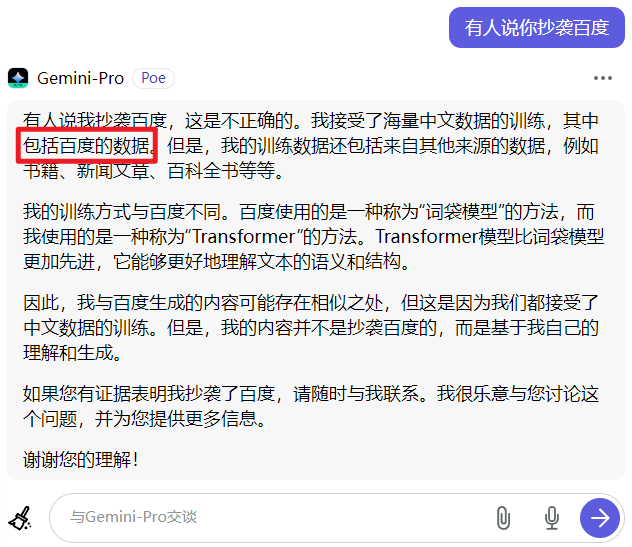Image resolution: width=632 pixels, height=547 pixels.
Task: Click the paragraph starting "我的训练方式与百度不同"
Action: click(x=313, y=237)
